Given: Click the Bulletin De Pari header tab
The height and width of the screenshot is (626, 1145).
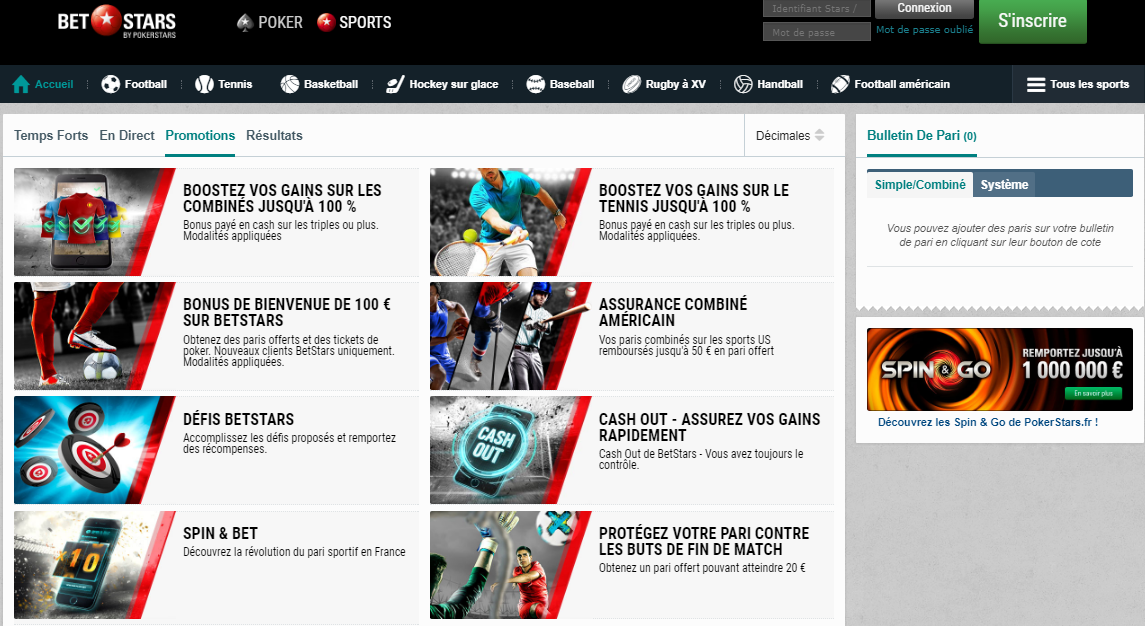Looking at the screenshot, I should tap(922, 135).
